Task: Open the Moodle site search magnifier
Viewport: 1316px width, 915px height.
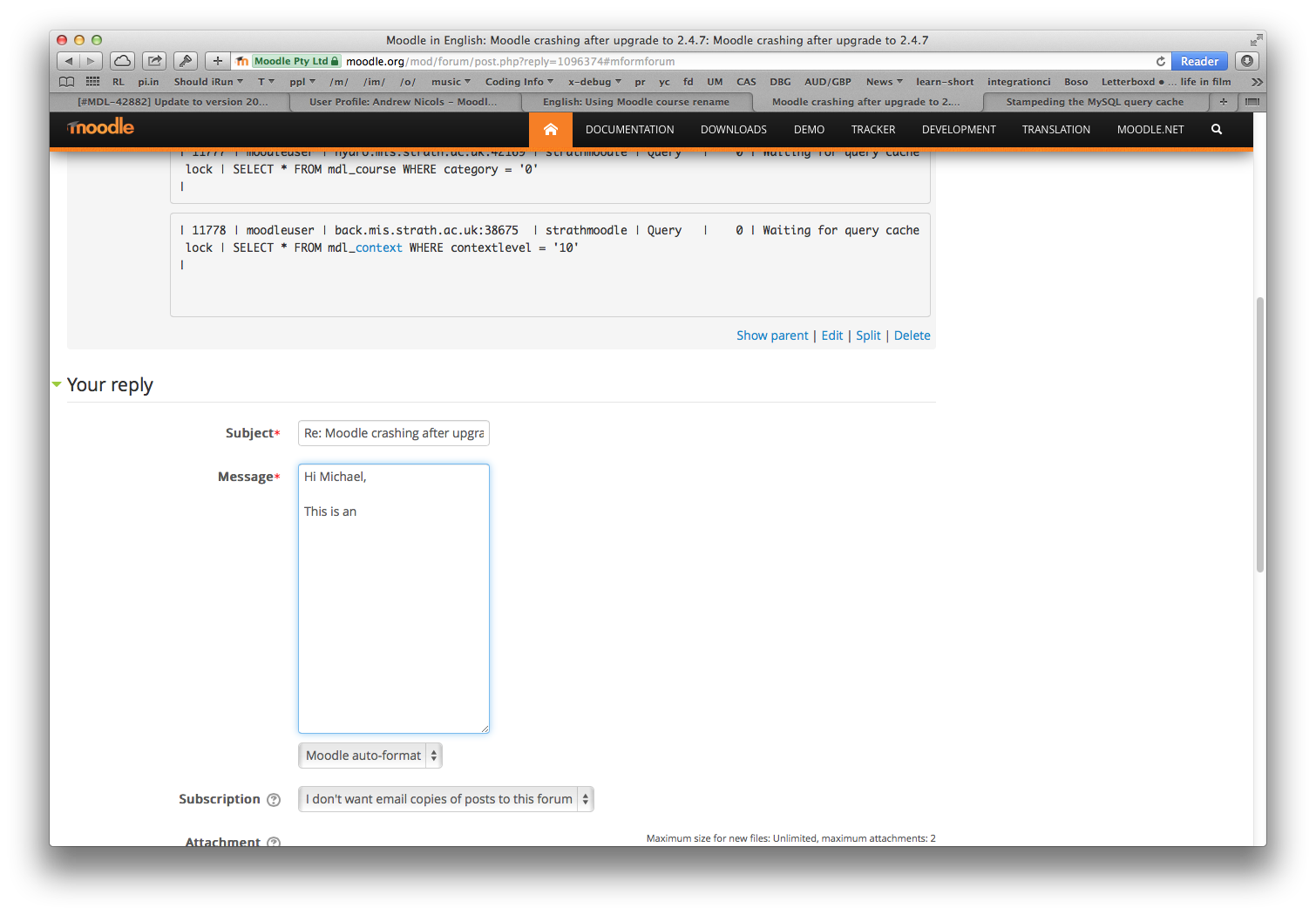Action: pyautogui.click(x=1217, y=130)
